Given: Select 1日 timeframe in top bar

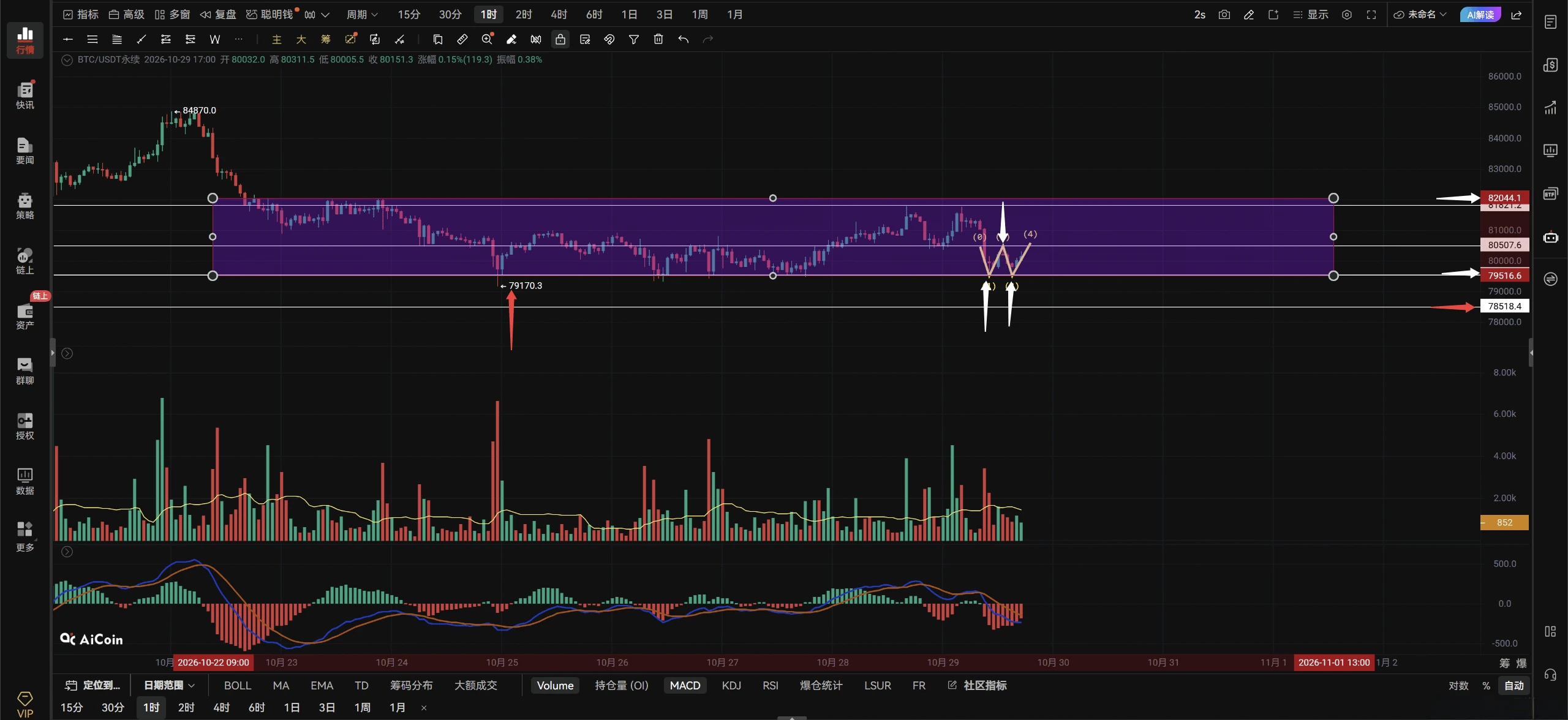Looking at the screenshot, I should click(x=629, y=14).
